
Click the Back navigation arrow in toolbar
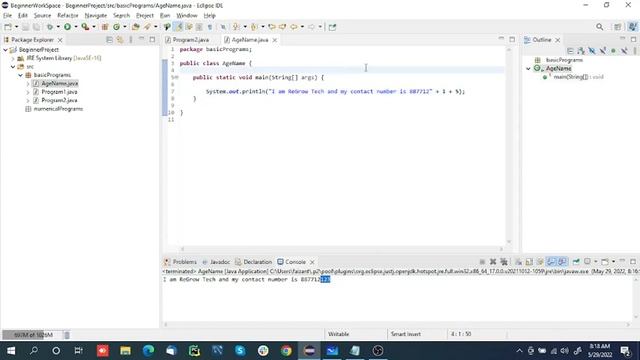pyautogui.click(x=294, y=27)
